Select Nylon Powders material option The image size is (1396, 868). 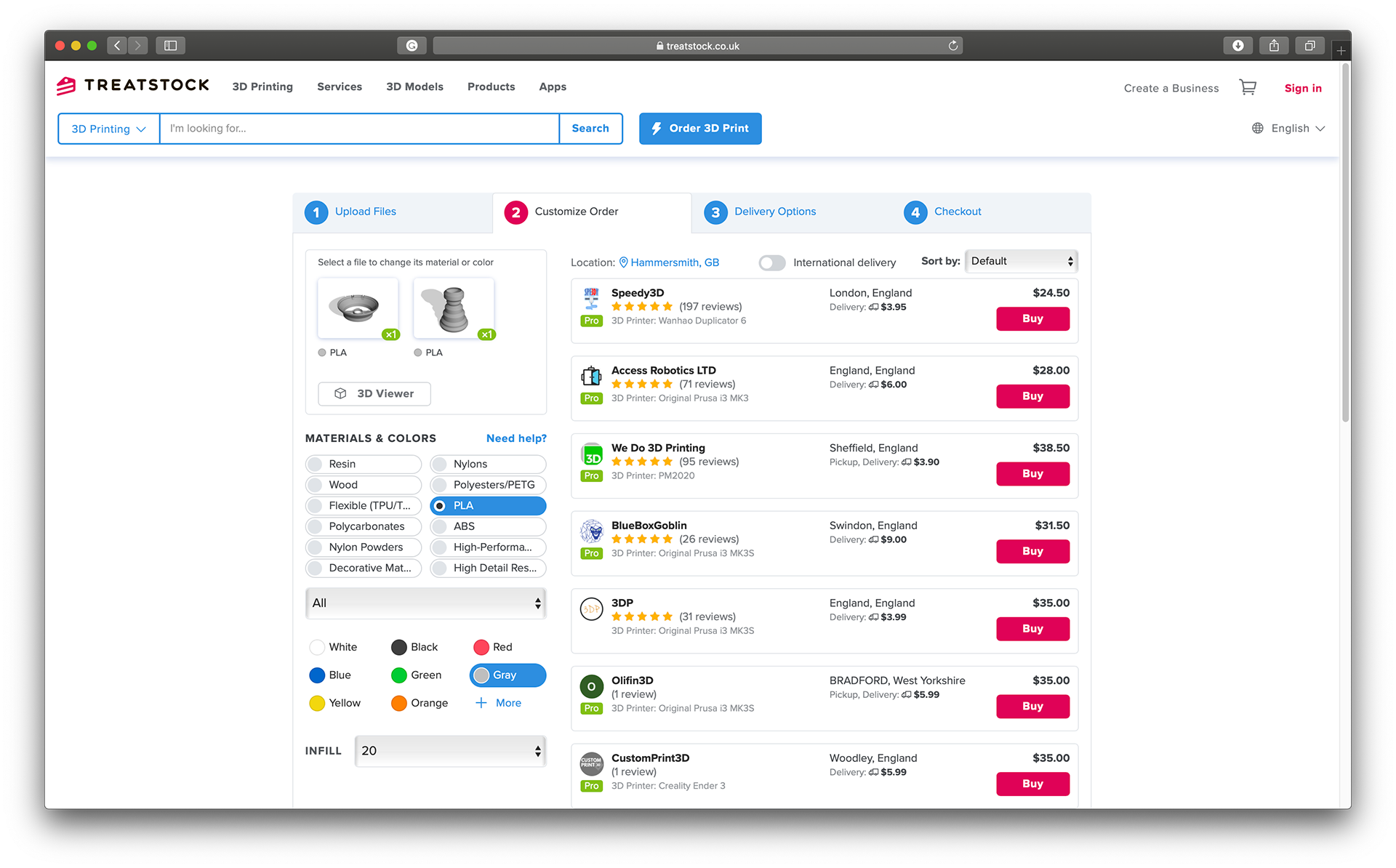(x=364, y=547)
